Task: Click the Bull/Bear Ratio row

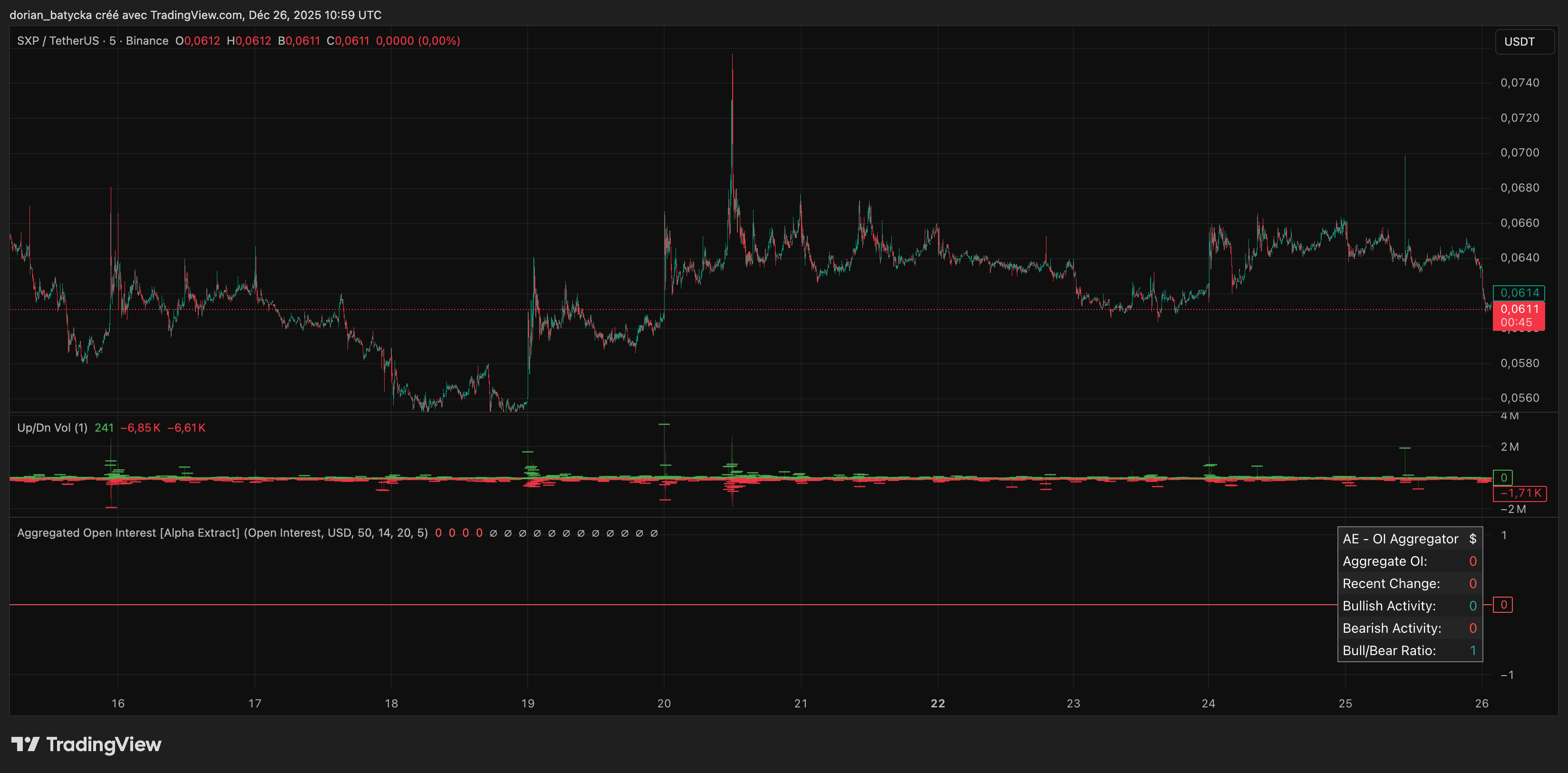Action: 1389,651
